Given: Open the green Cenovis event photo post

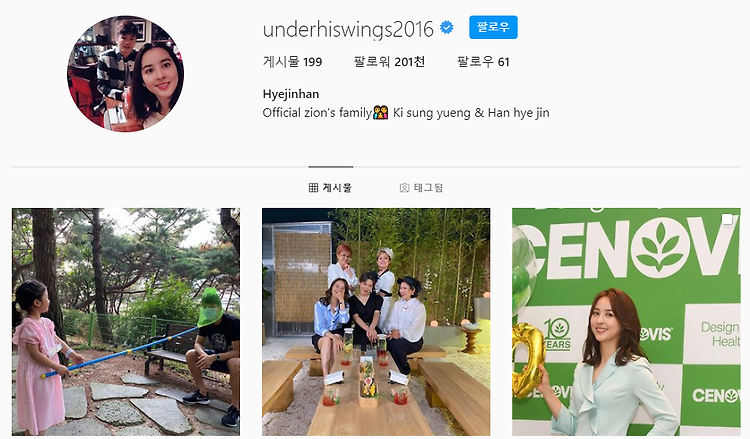Looking at the screenshot, I should pyautogui.click(x=626, y=321).
